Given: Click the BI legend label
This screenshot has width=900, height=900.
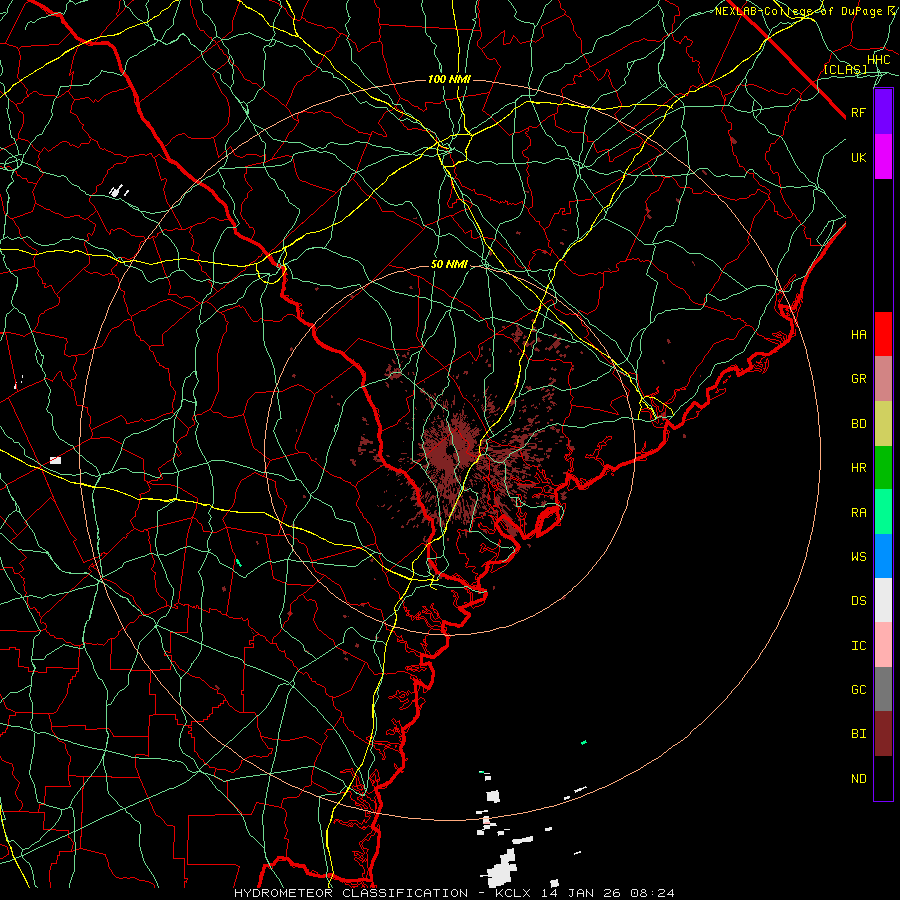Looking at the screenshot, I should pos(859,734).
